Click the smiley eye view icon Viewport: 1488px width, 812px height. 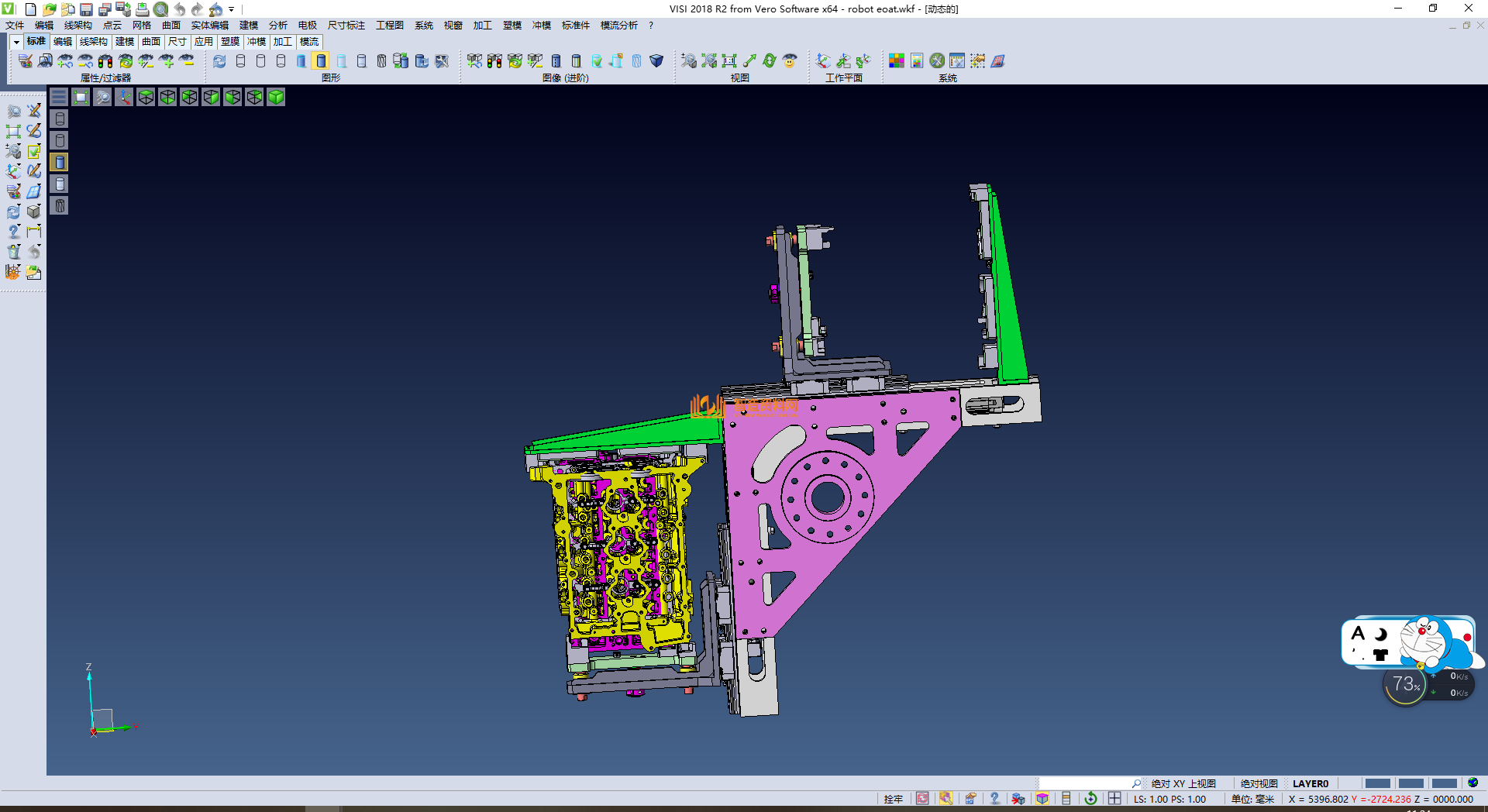point(790,60)
